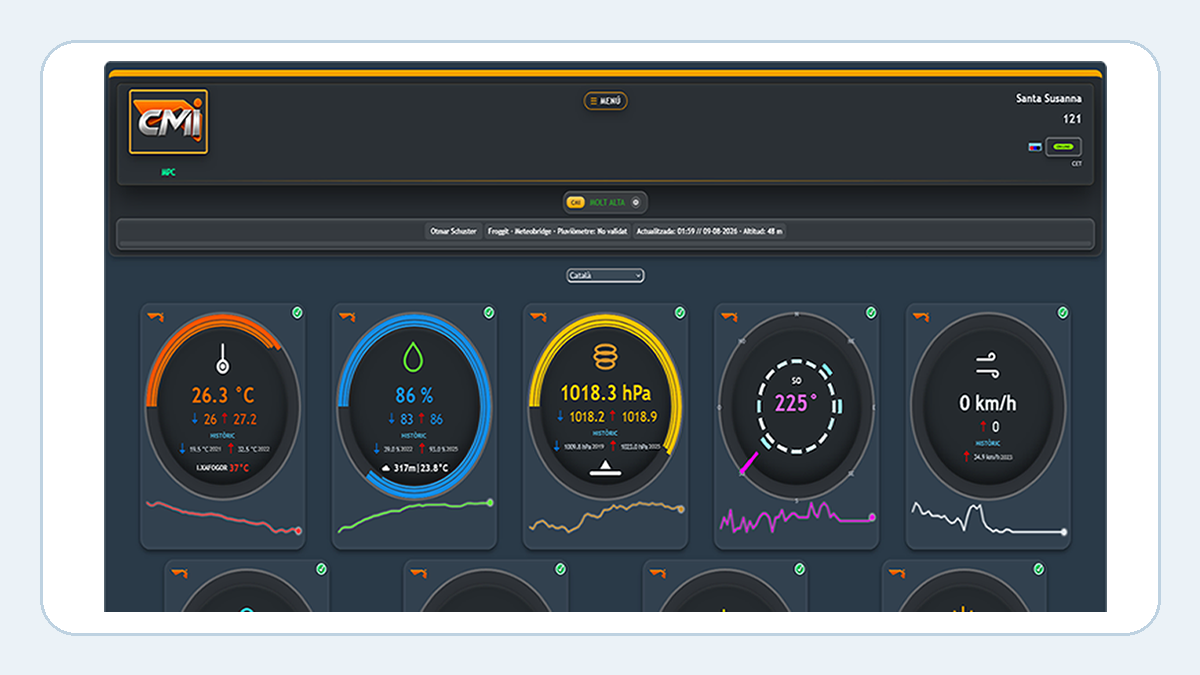Image resolution: width=1200 pixels, height=675 pixels.
Task: Click HISTÒRIC label in temperature card
Action: click(x=222, y=435)
